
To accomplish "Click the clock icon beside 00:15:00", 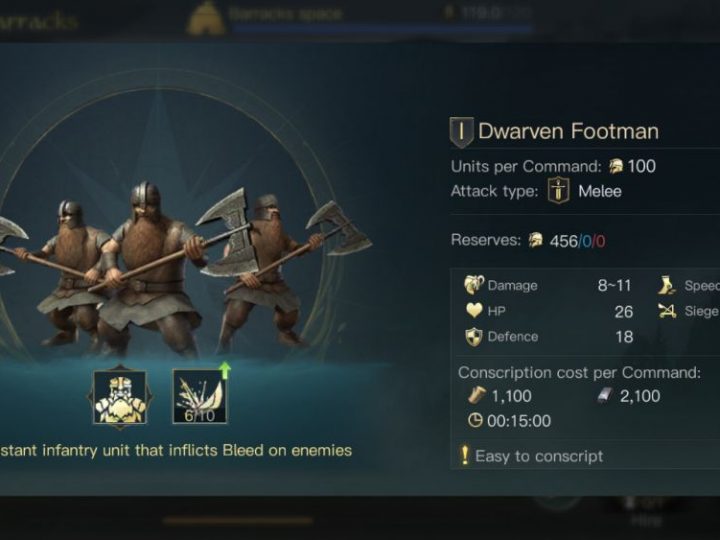I will point(475,420).
